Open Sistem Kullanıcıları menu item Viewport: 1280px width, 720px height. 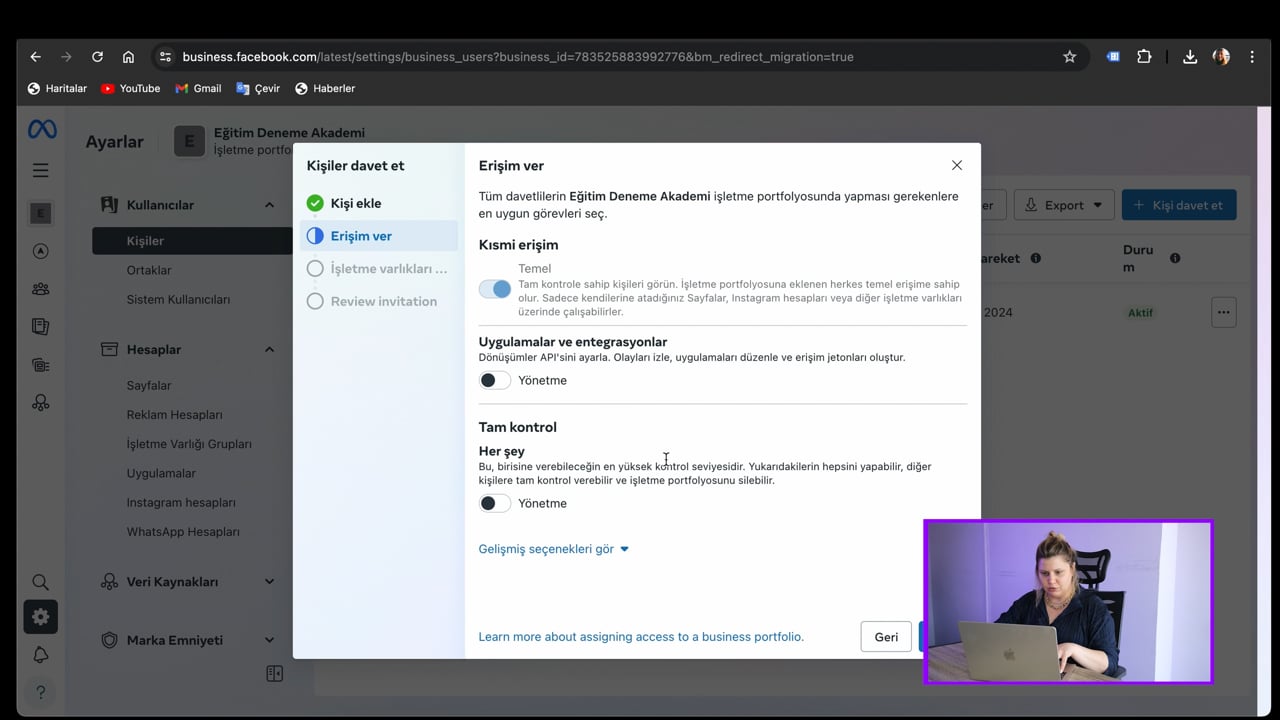[x=178, y=299]
